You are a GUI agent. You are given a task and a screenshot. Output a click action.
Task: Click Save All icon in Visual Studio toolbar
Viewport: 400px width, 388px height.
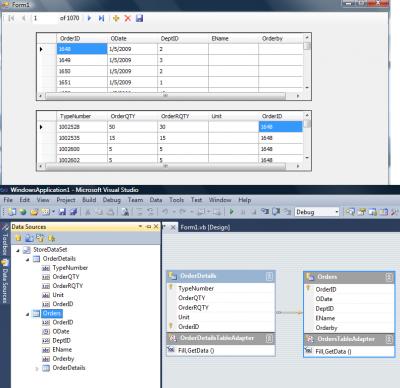[x=74, y=212]
